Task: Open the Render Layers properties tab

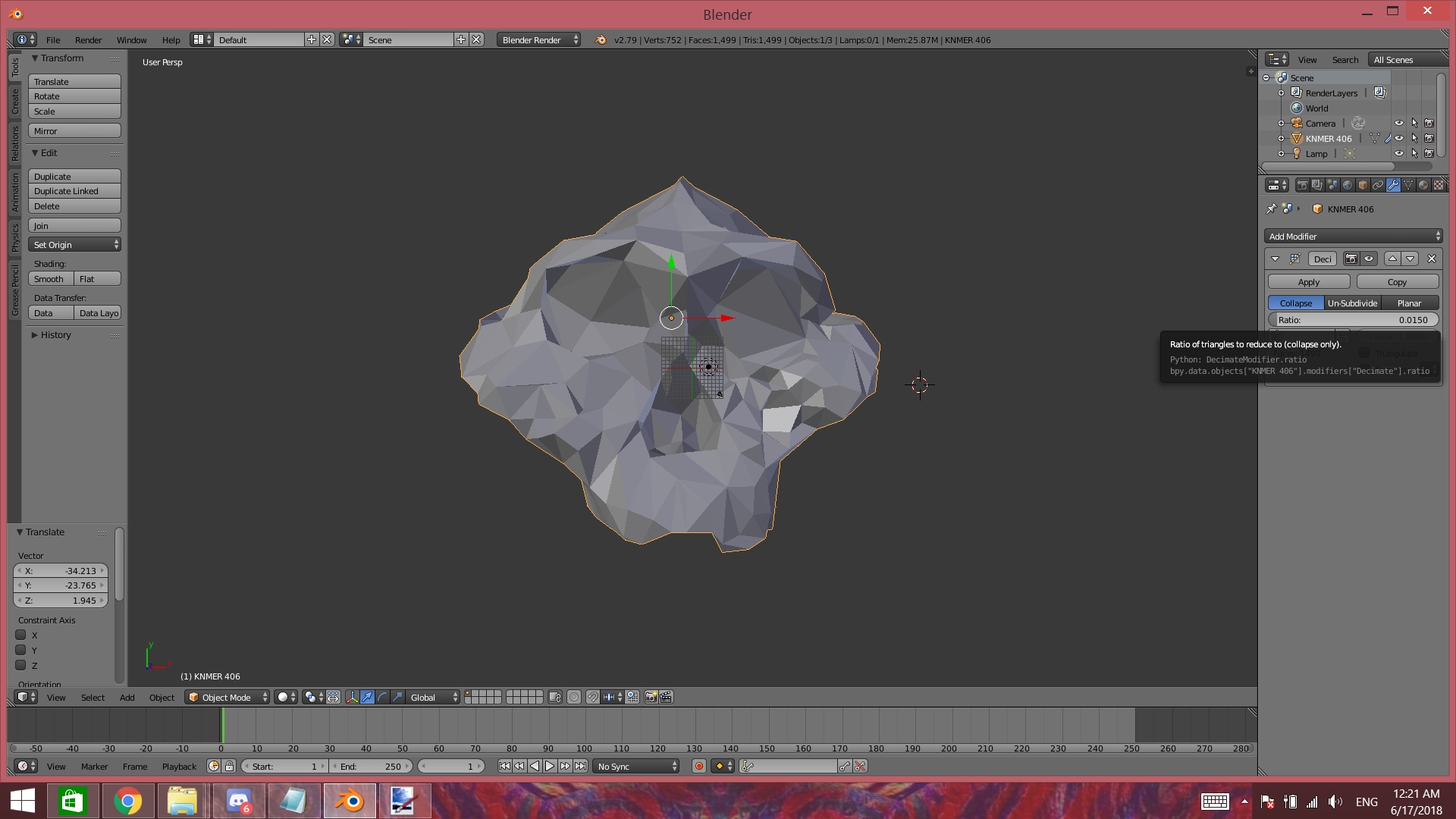Action: coord(1317,185)
